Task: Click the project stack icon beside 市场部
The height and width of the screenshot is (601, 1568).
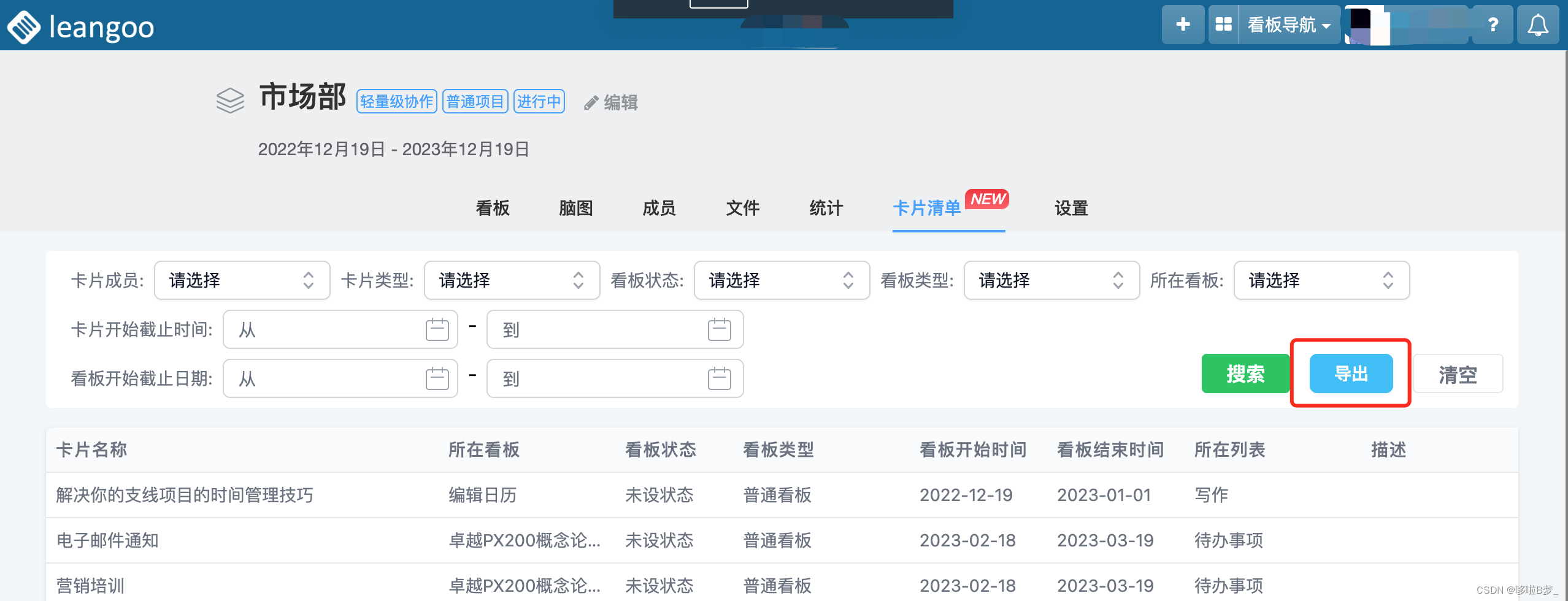Action: tap(230, 99)
